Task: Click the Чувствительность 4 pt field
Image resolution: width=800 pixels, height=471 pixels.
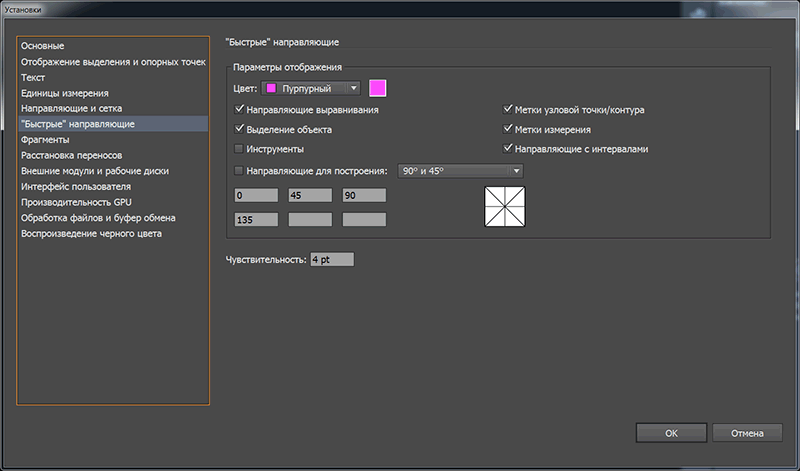Action: pyautogui.click(x=332, y=259)
